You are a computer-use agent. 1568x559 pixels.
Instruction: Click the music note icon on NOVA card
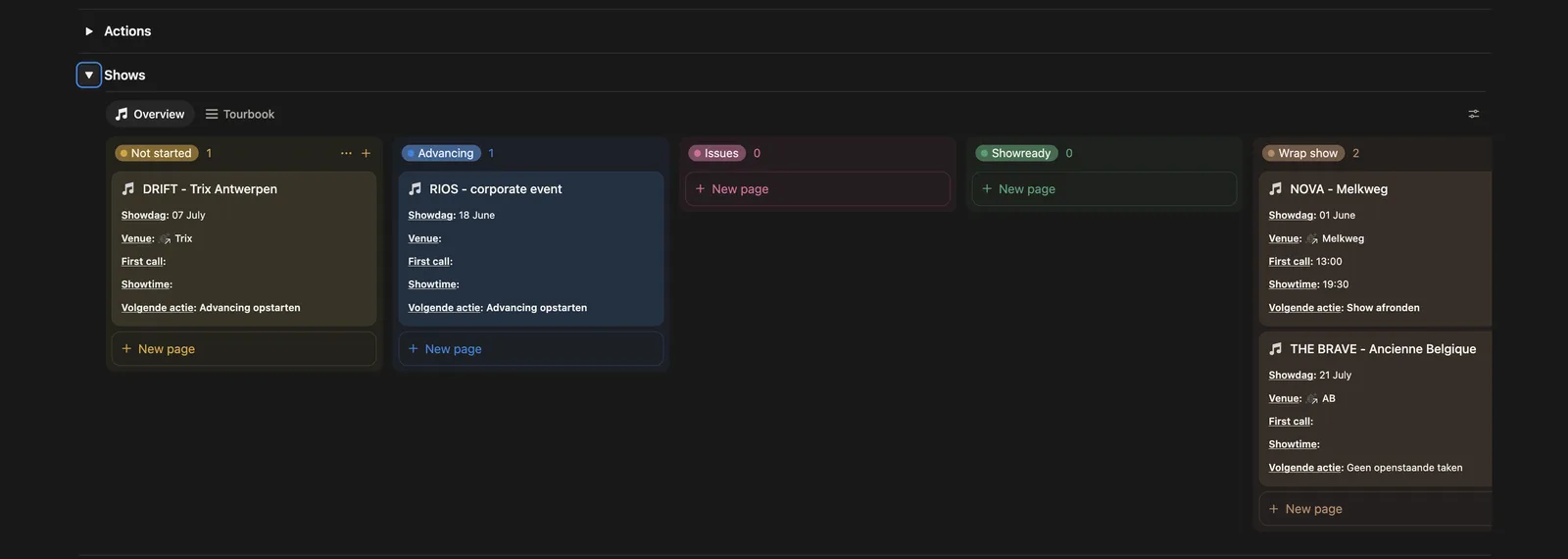tap(1275, 188)
